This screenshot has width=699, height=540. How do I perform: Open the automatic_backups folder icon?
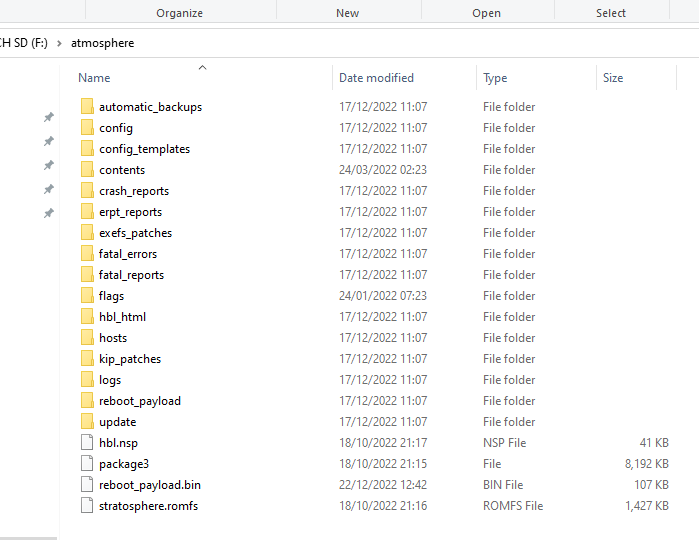[x=87, y=107]
